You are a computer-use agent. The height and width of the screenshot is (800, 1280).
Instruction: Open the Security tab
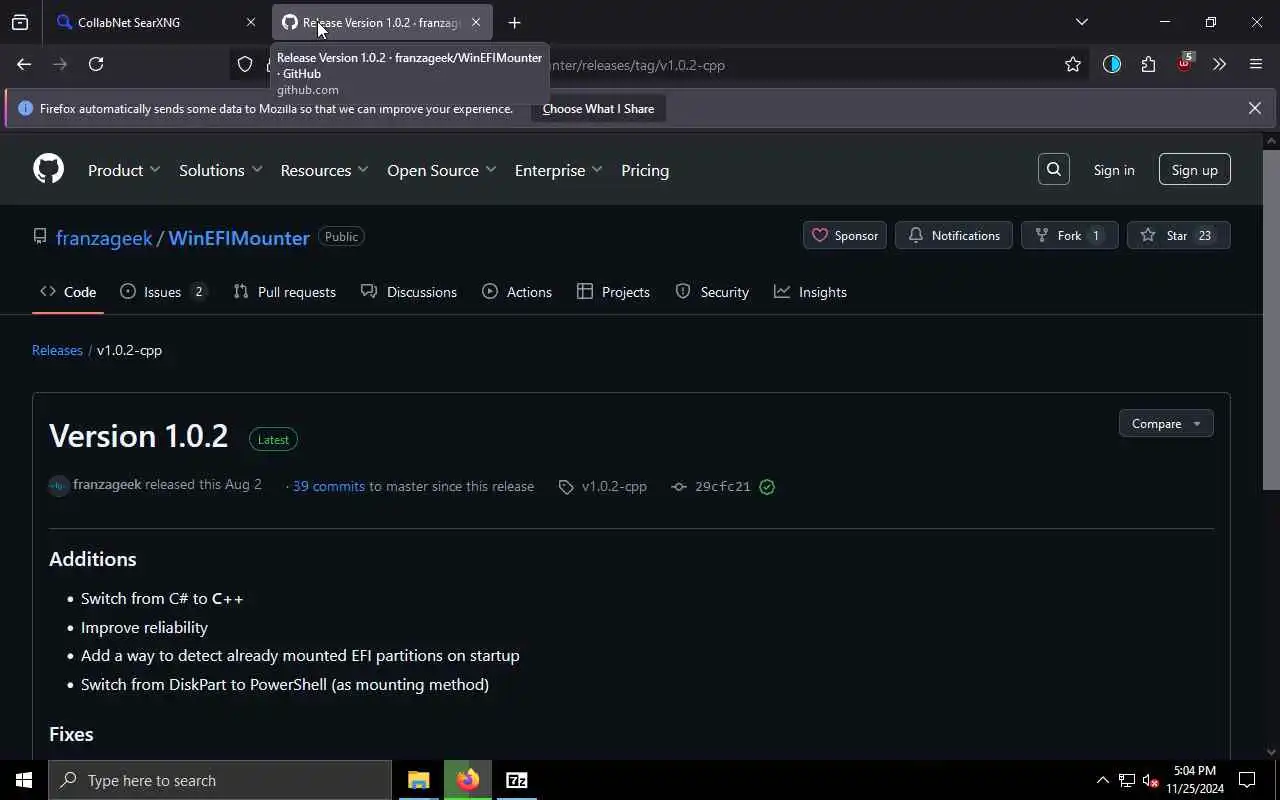[712, 292]
